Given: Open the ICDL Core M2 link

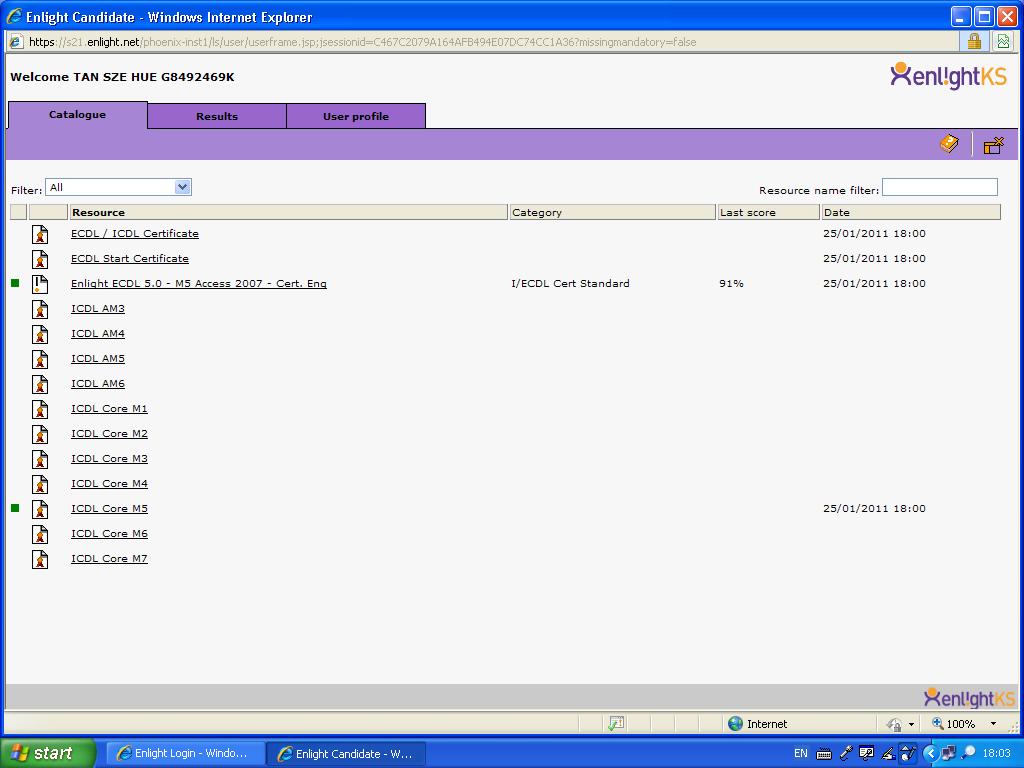Looking at the screenshot, I should (x=109, y=434).
